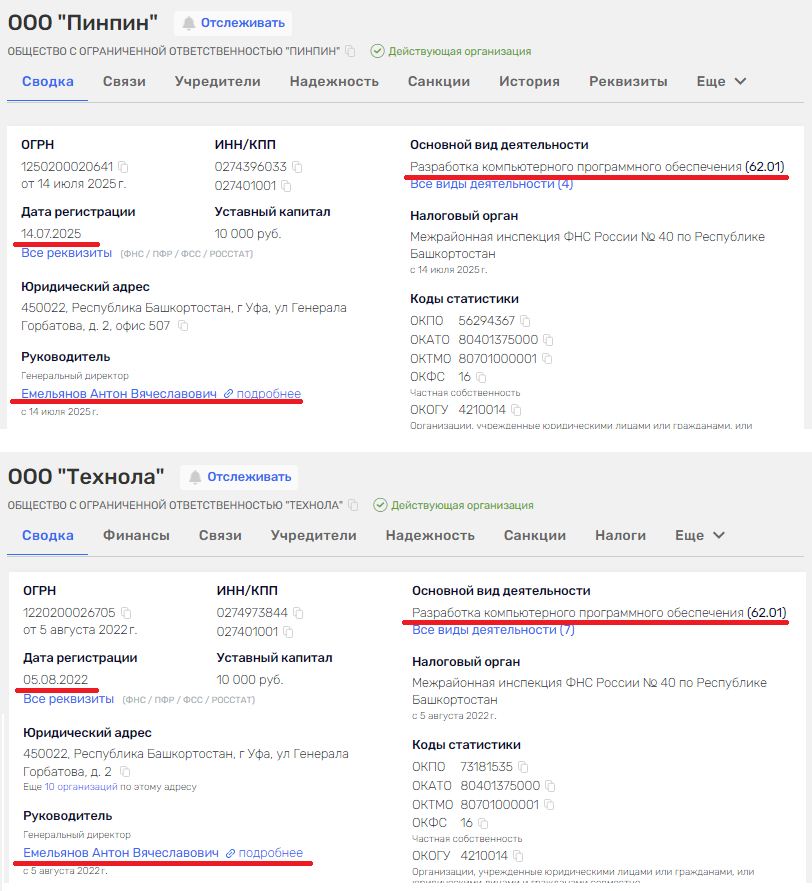Toggle tracking (Отслеживать) for ООО Технола
Screen dimensions: 812x891
pos(238,477)
